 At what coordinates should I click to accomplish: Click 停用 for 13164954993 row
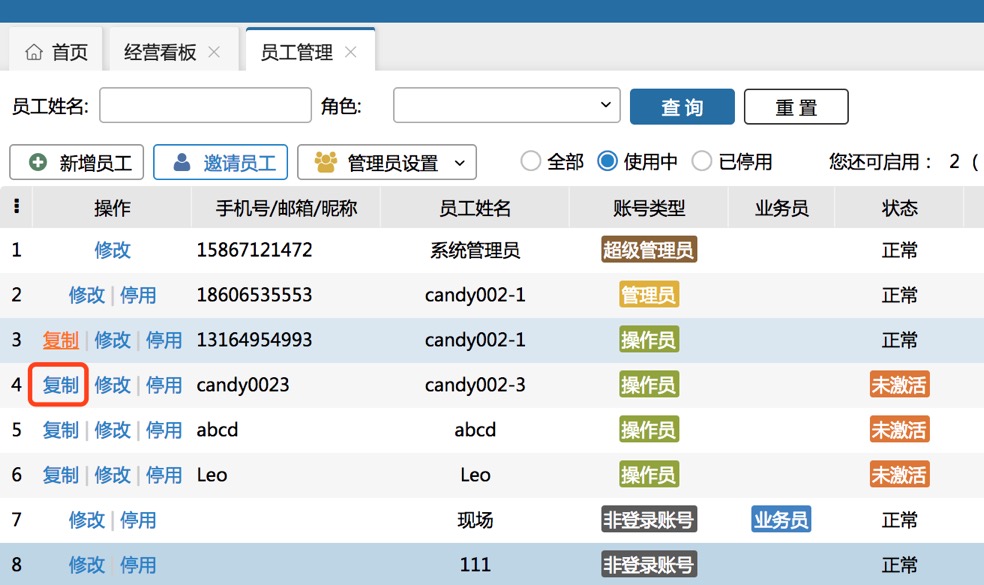click(x=164, y=340)
